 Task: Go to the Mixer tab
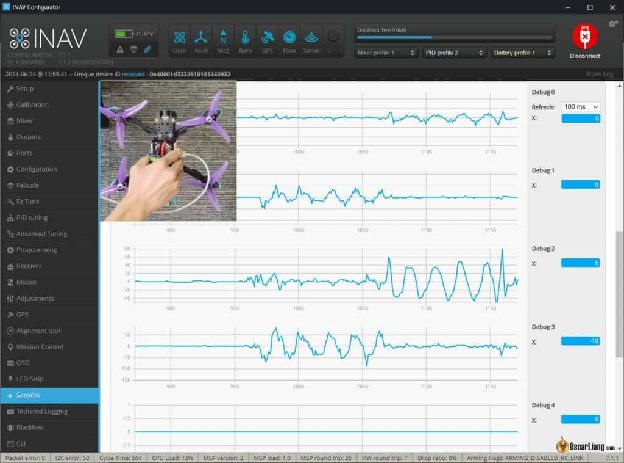tap(49, 121)
